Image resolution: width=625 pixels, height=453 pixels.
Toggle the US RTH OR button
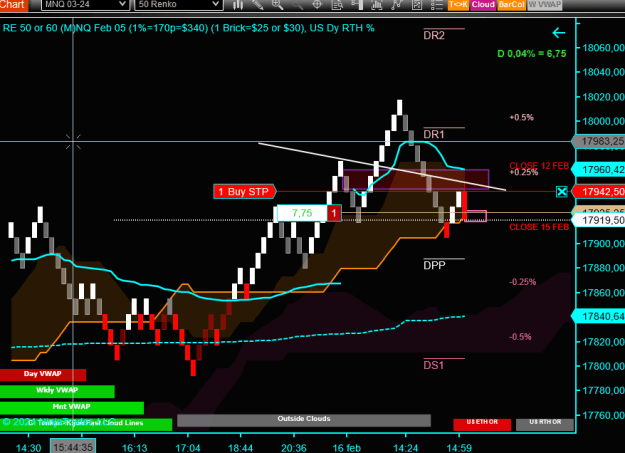click(x=545, y=424)
